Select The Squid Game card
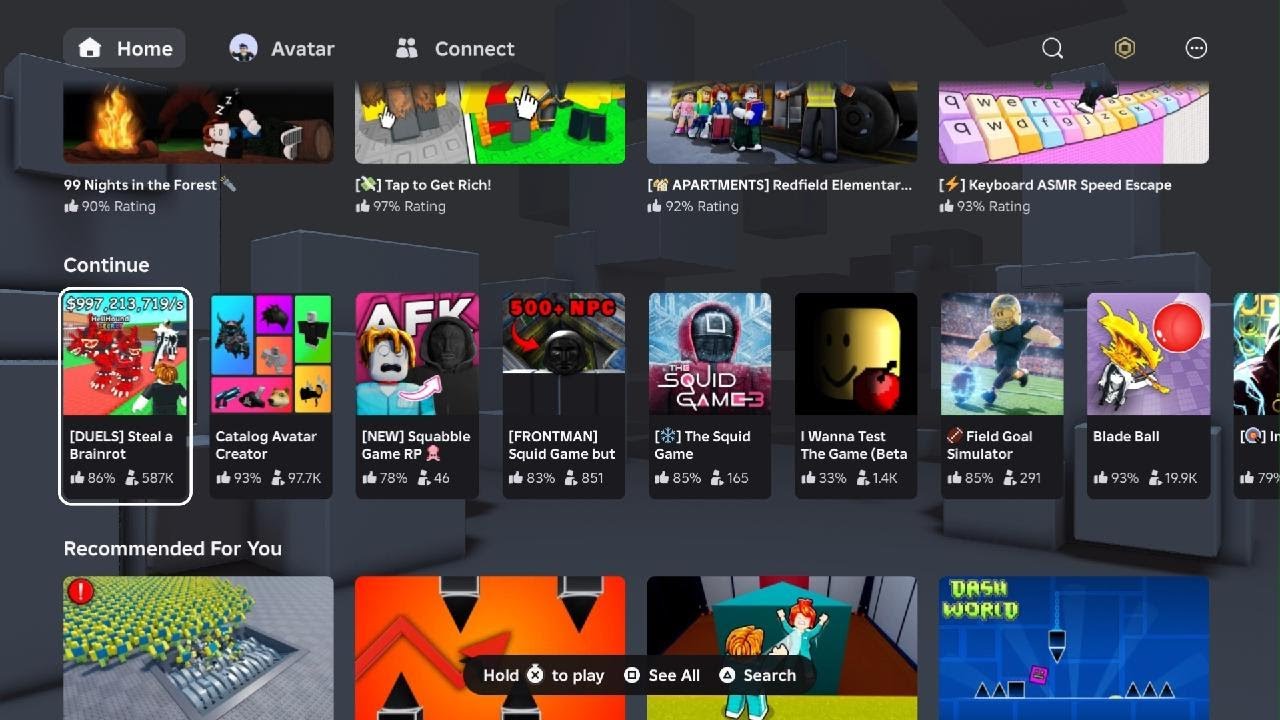1280x720 pixels. point(709,396)
